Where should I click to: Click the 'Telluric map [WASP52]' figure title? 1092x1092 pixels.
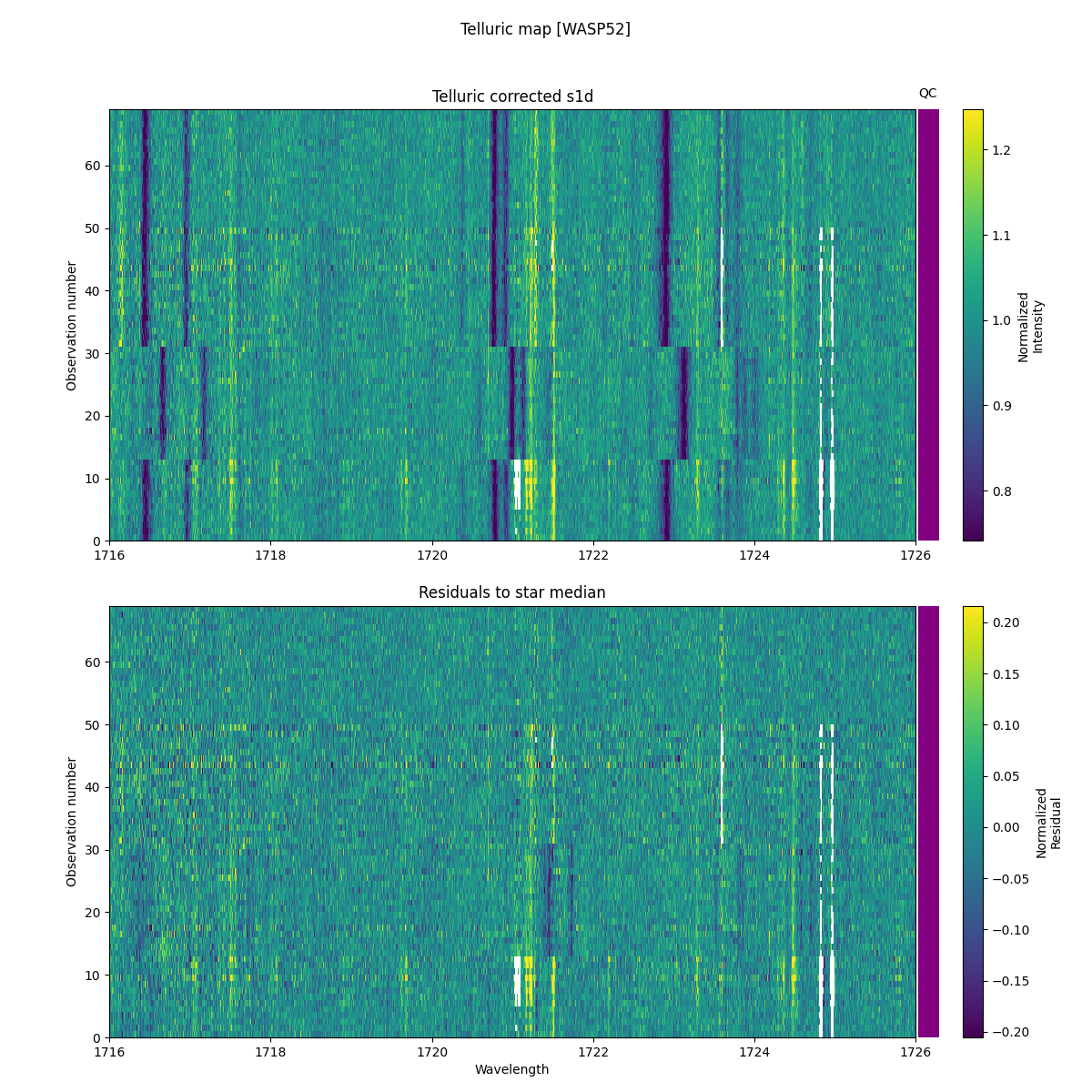pyautogui.click(x=545, y=29)
